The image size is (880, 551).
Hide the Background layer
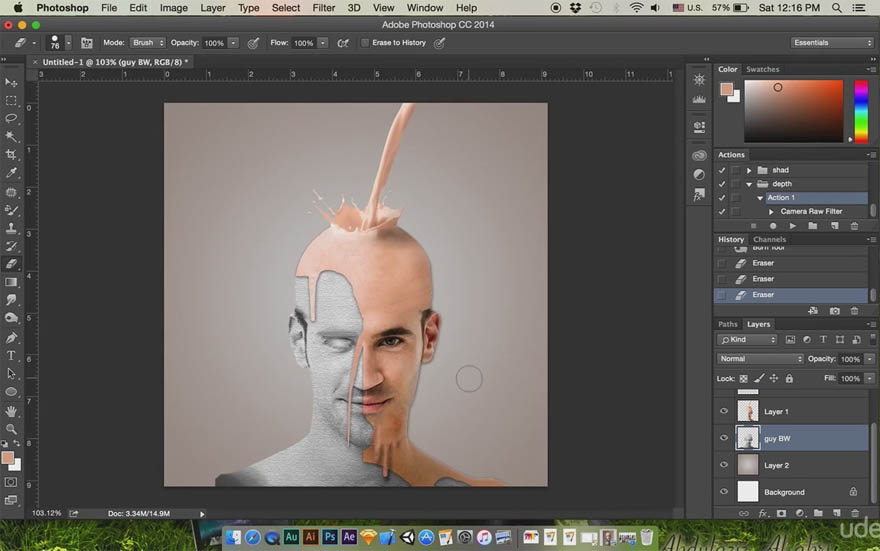coord(723,492)
